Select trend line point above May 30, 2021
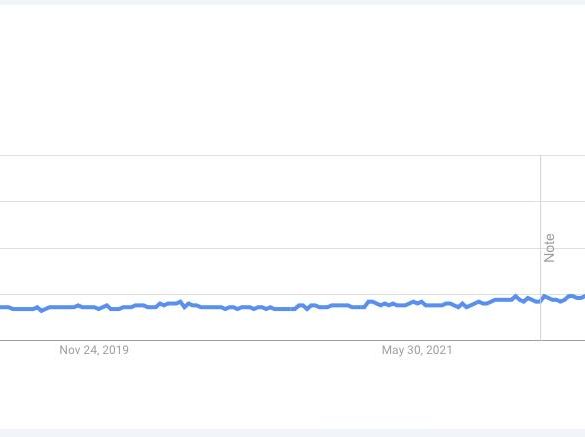585x437 pixels. [x=417, y=302]
